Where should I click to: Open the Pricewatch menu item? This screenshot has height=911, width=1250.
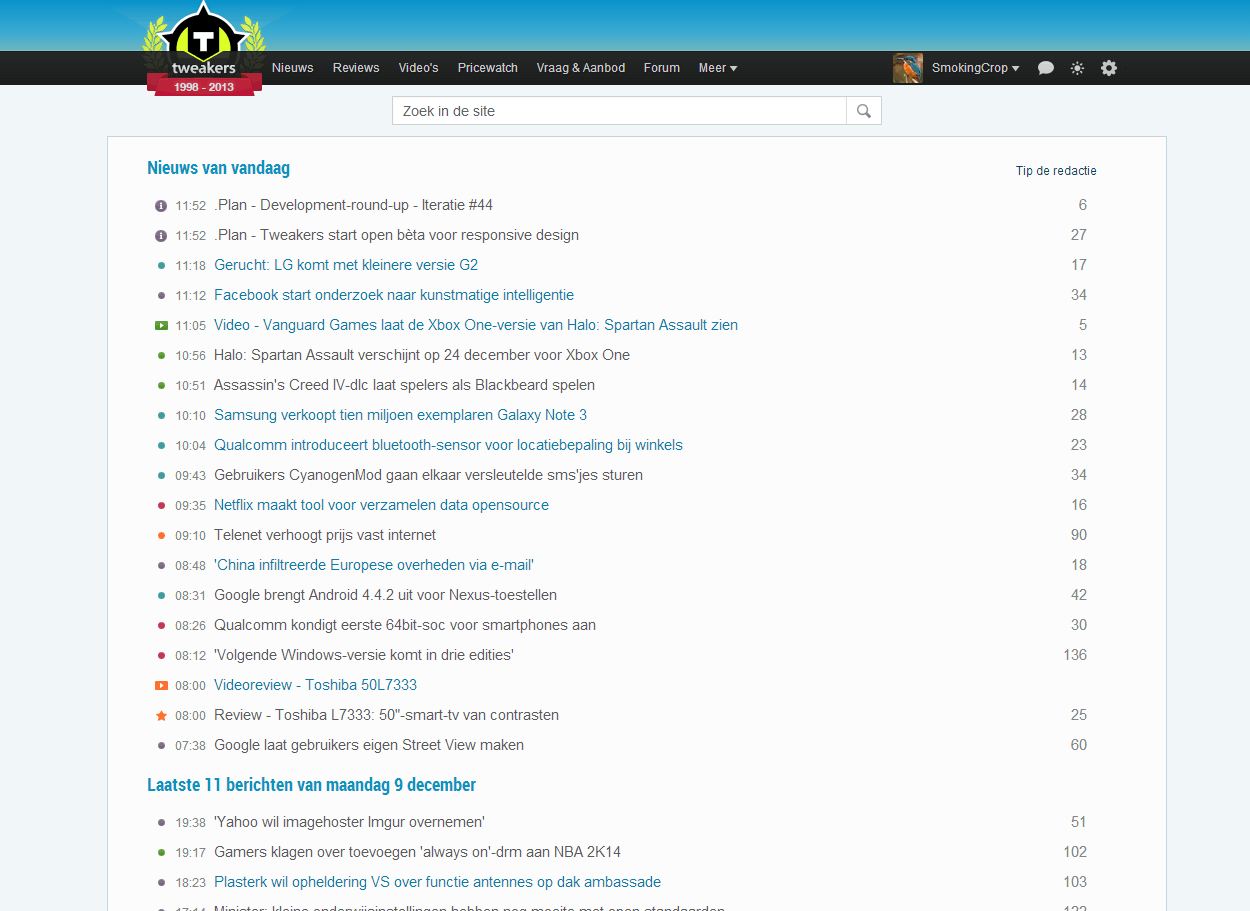(x=488, y=68)
